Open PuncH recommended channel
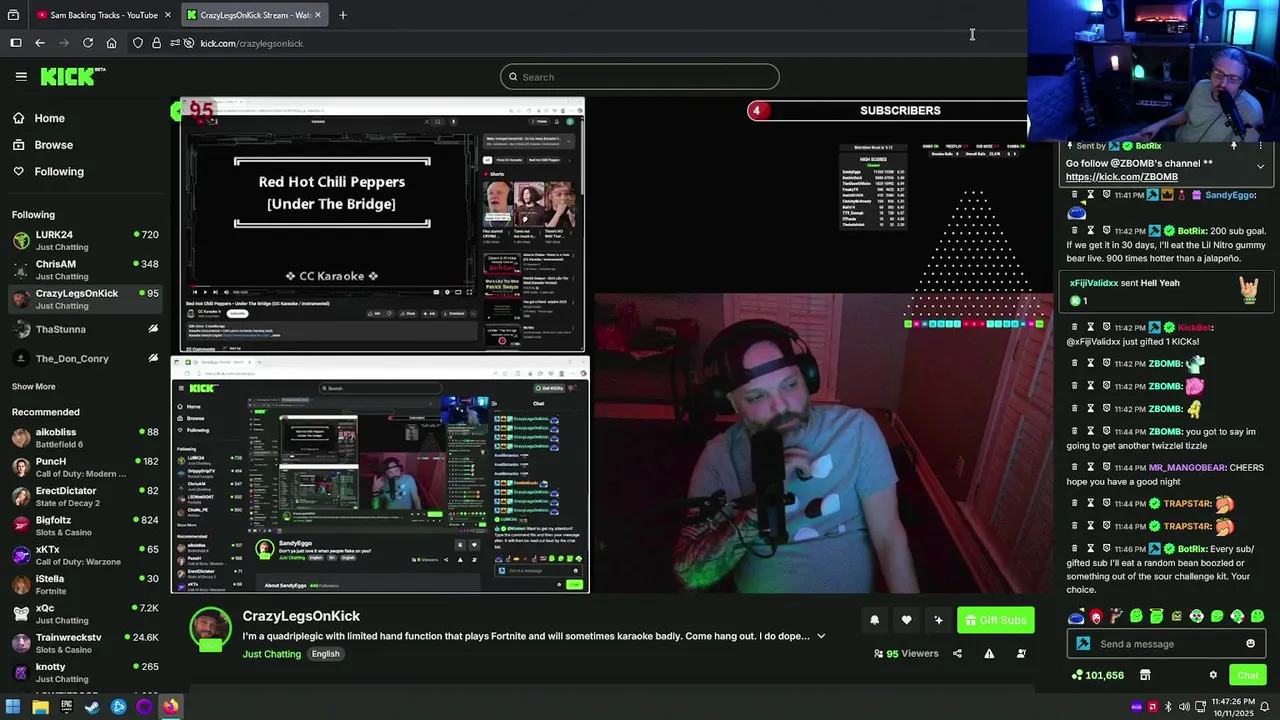The width and height of the screenshot is (1280, 720). pos(85,467)
